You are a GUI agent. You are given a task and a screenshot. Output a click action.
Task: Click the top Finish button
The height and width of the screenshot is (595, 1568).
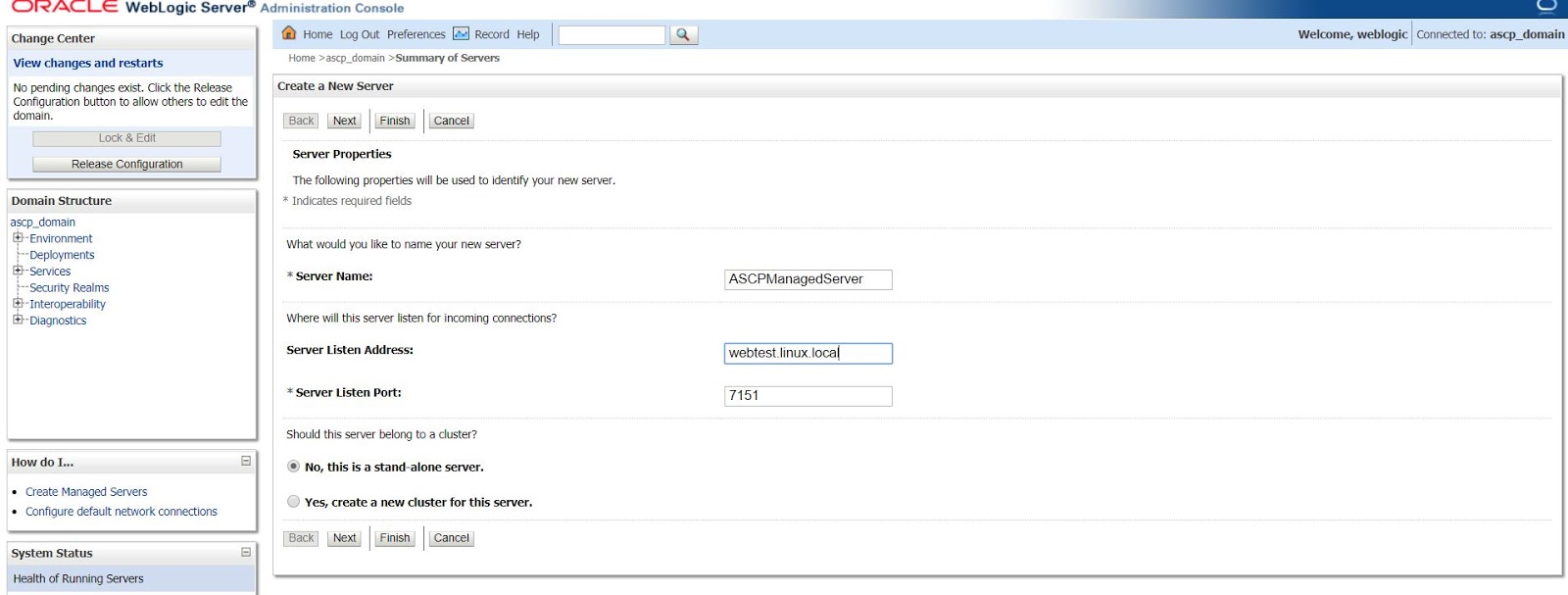pyautogui.click(x=395, y=121)
